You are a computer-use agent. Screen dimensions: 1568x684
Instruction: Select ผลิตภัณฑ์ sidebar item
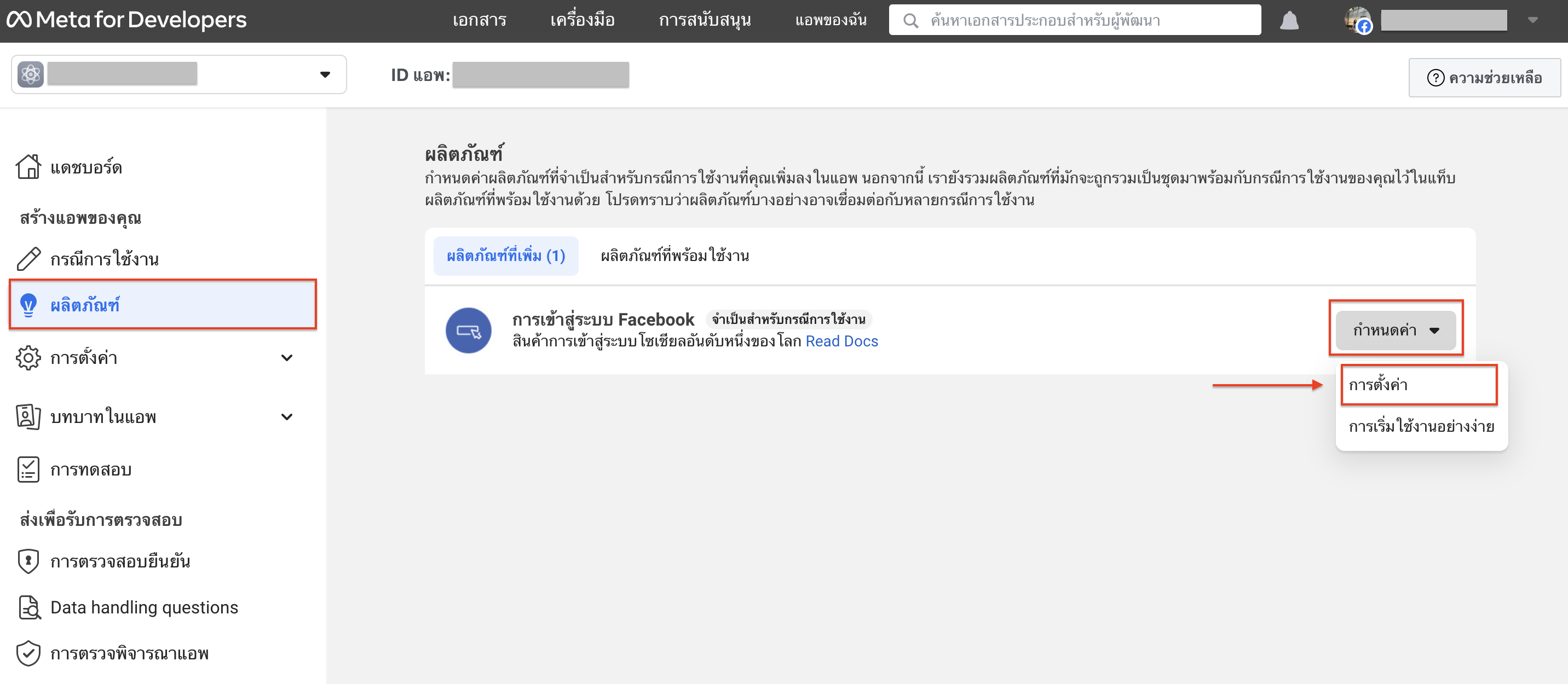(163, 305)
